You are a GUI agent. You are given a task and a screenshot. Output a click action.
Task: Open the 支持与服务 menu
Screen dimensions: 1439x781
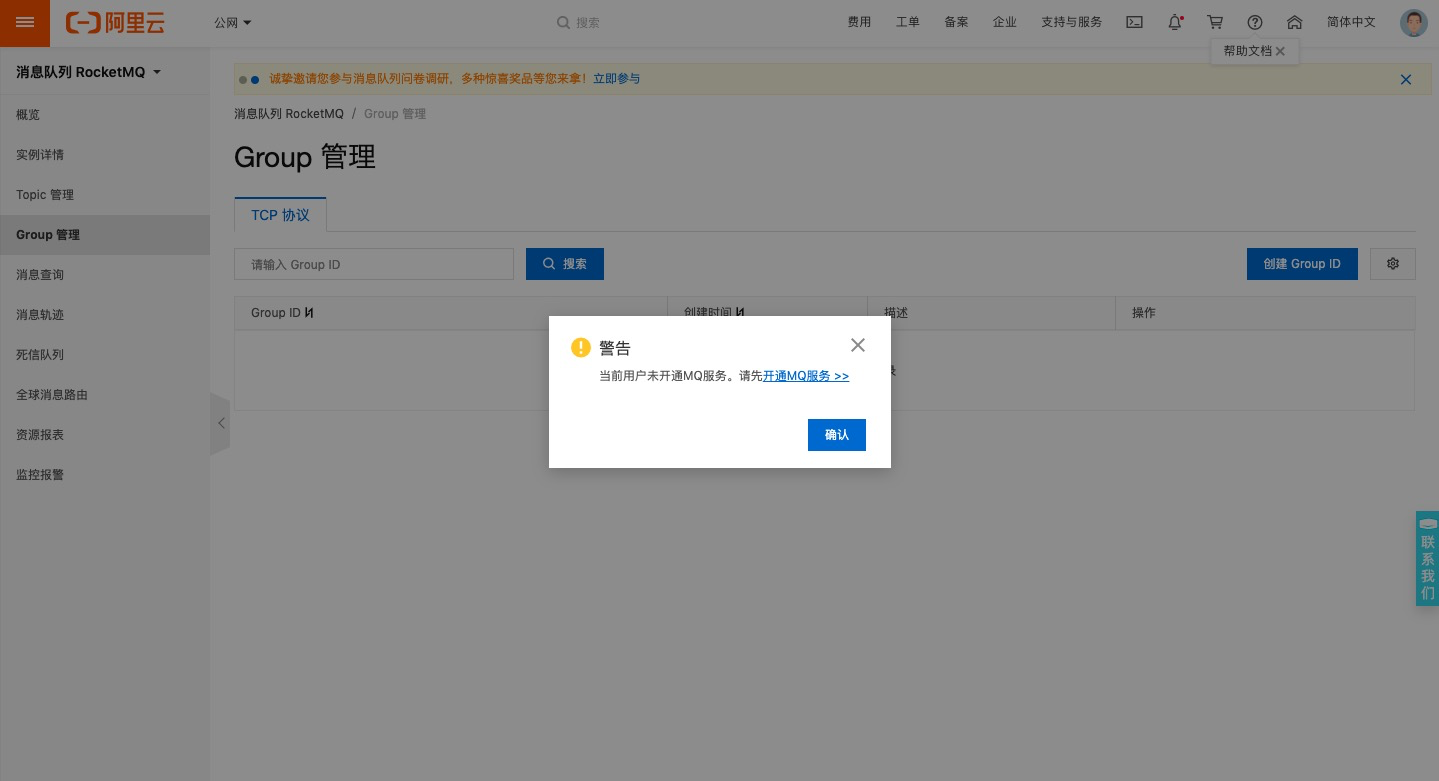(x=1071, y=22)
